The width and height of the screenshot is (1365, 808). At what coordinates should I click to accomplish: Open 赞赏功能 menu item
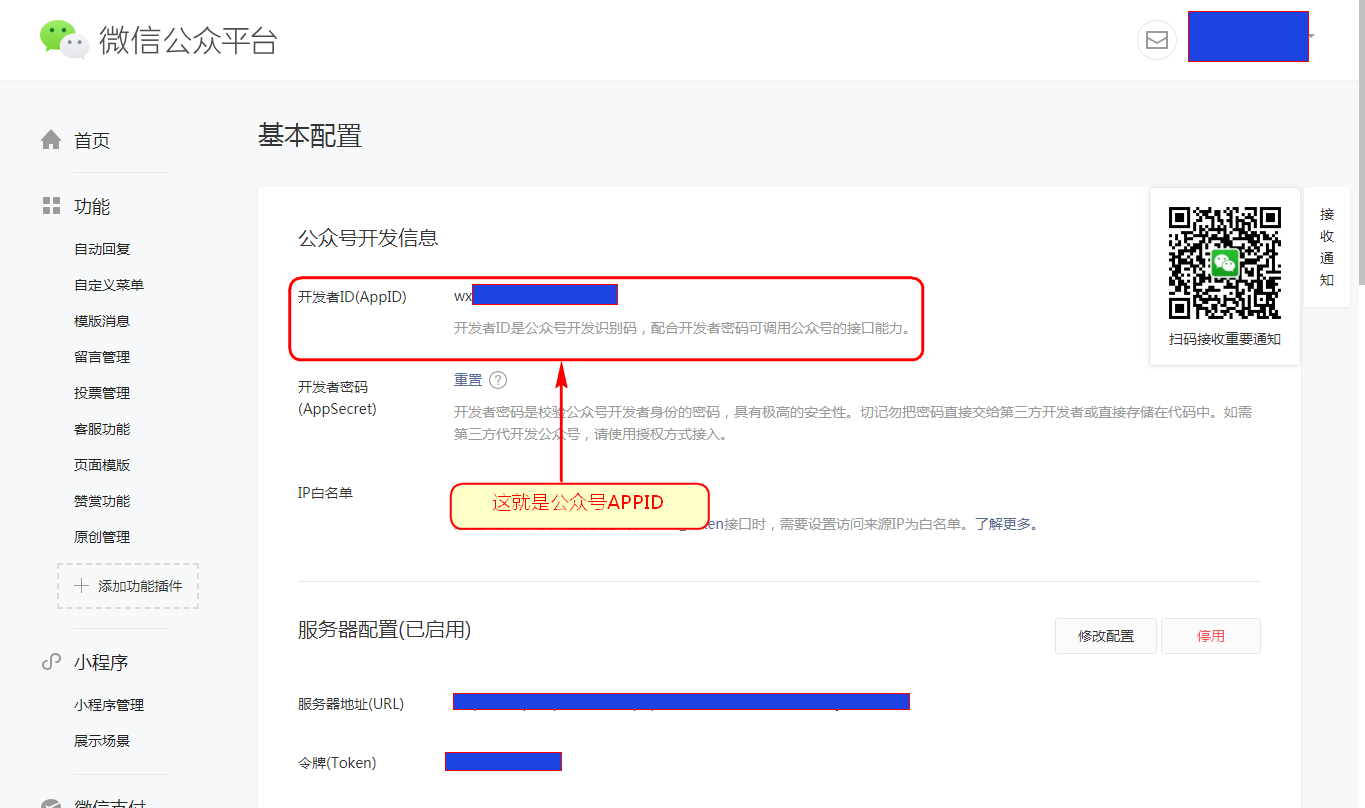point(102,501)
